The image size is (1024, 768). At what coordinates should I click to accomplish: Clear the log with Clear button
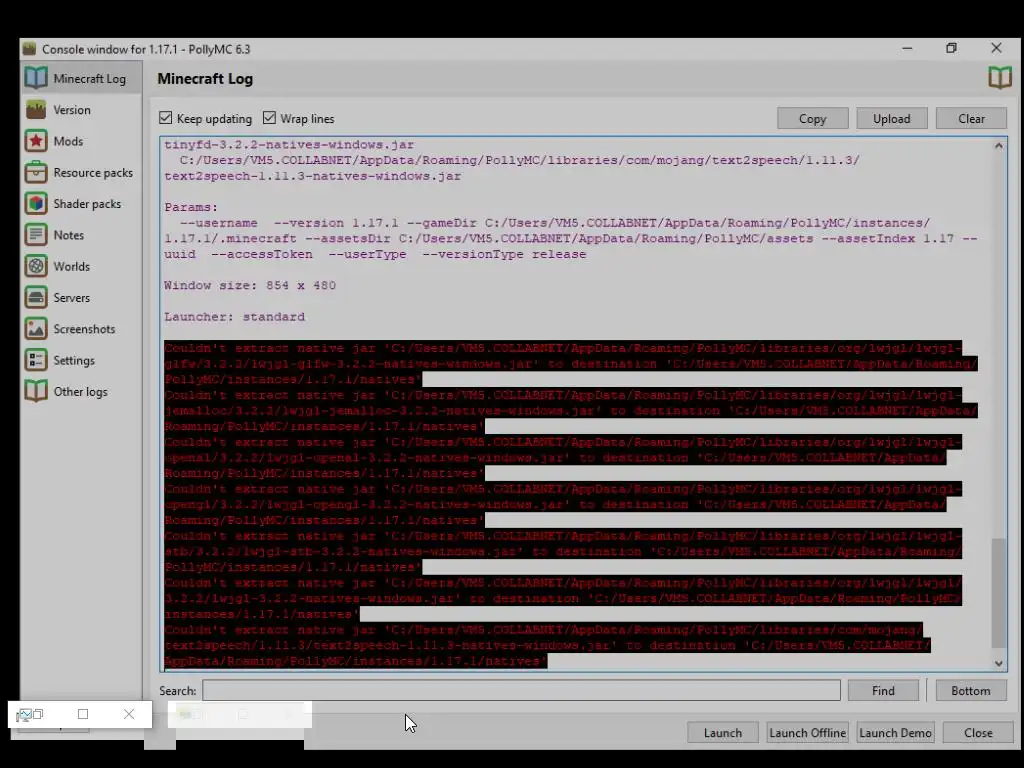971,119
